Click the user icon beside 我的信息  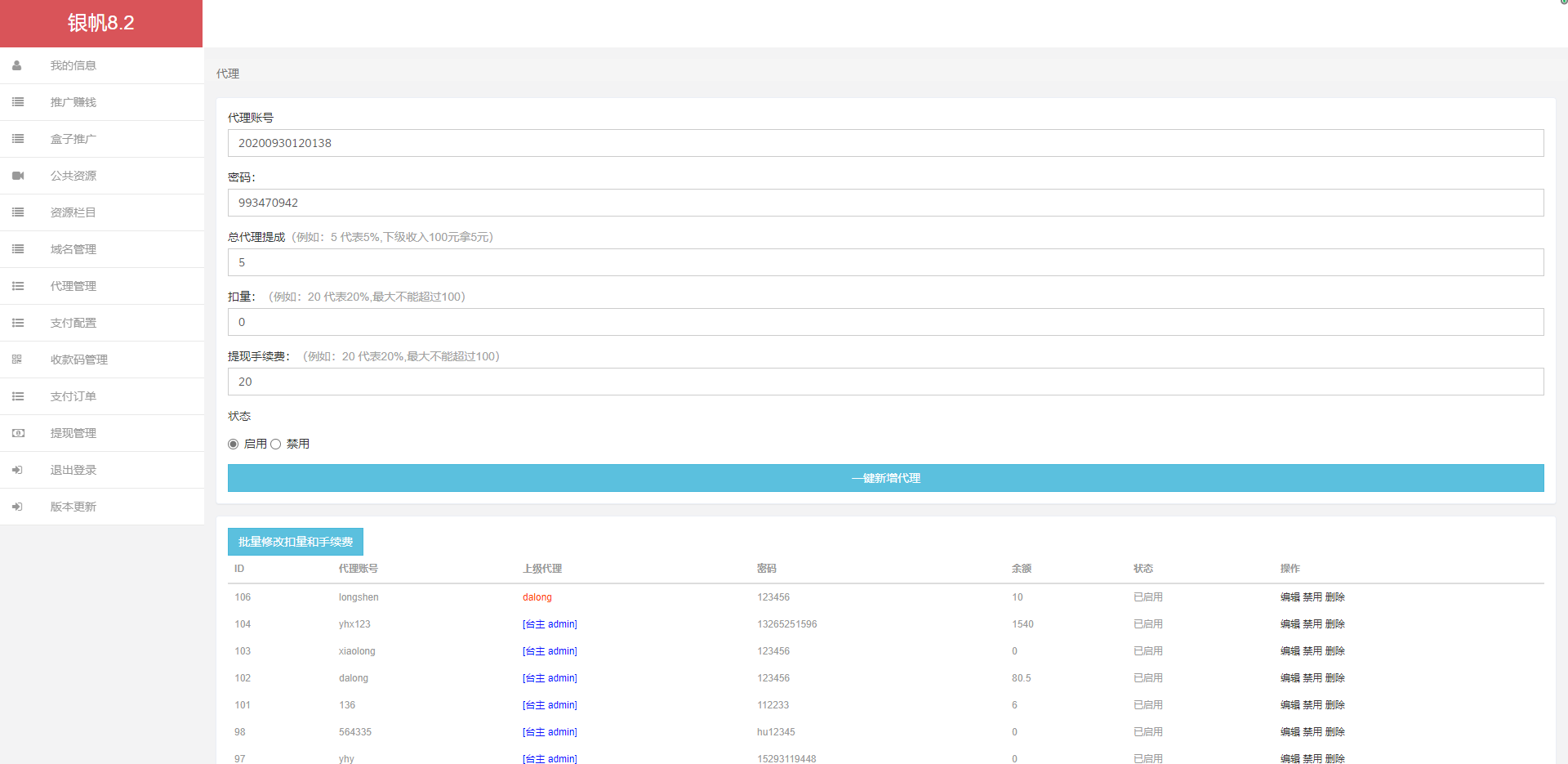[17, 65]
